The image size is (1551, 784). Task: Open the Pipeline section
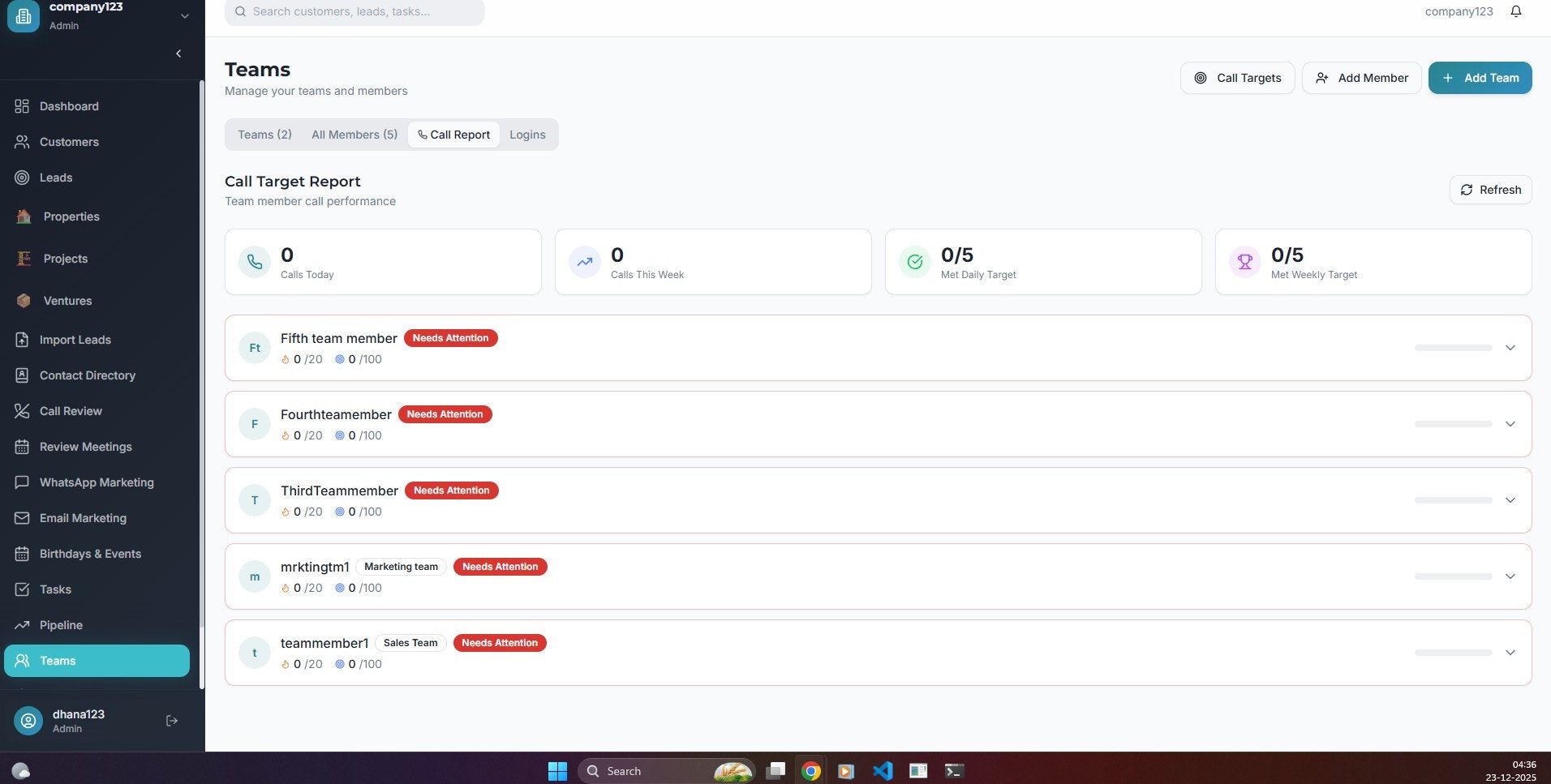pyautogui.click(x=62, y=625)
